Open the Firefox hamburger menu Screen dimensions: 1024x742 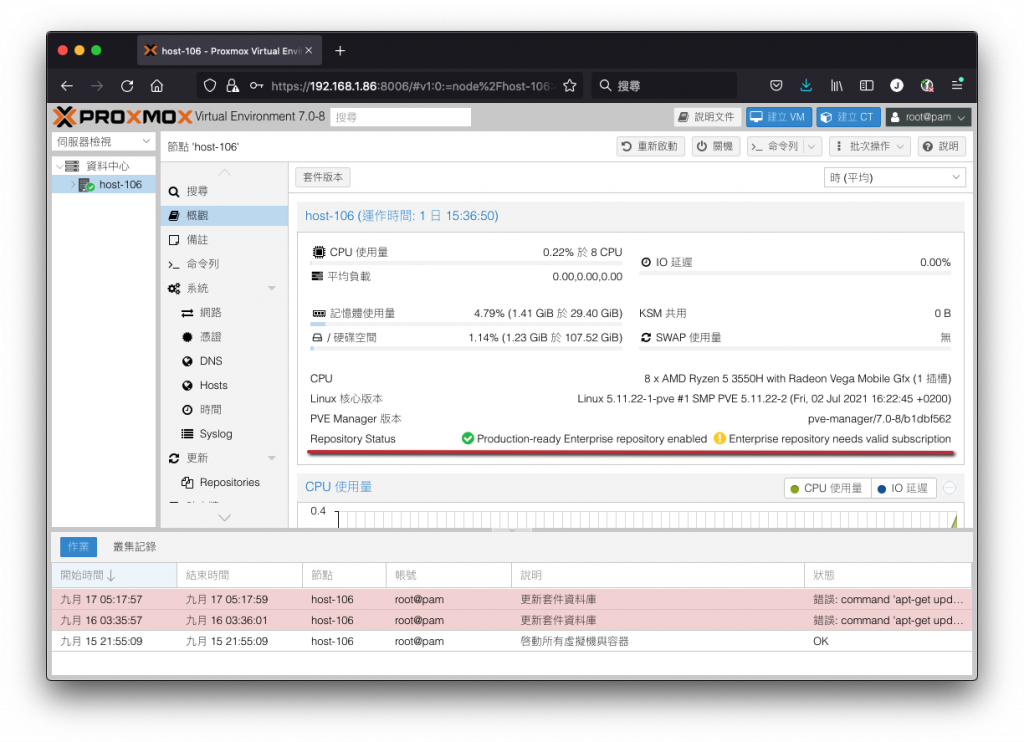click(x=957, y=85)
